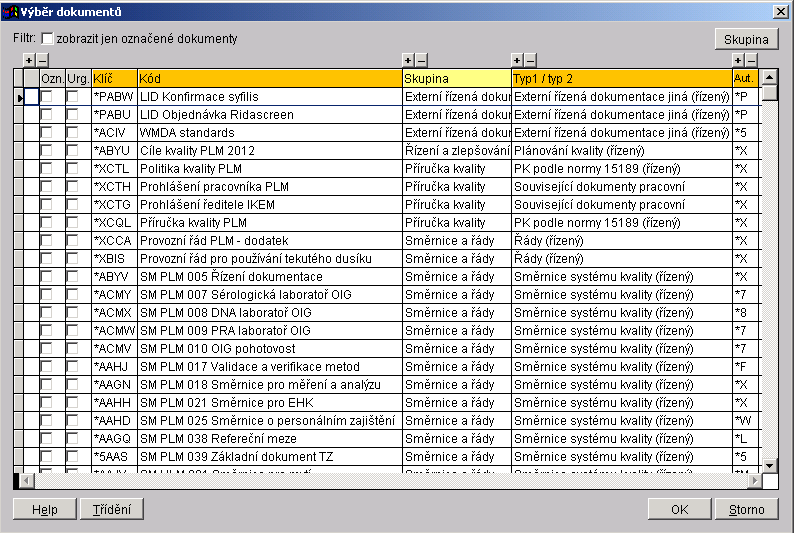The height and width of the screenshot is (533, 795).
Task: Click the Klíč column header
Action: [114, 78]
